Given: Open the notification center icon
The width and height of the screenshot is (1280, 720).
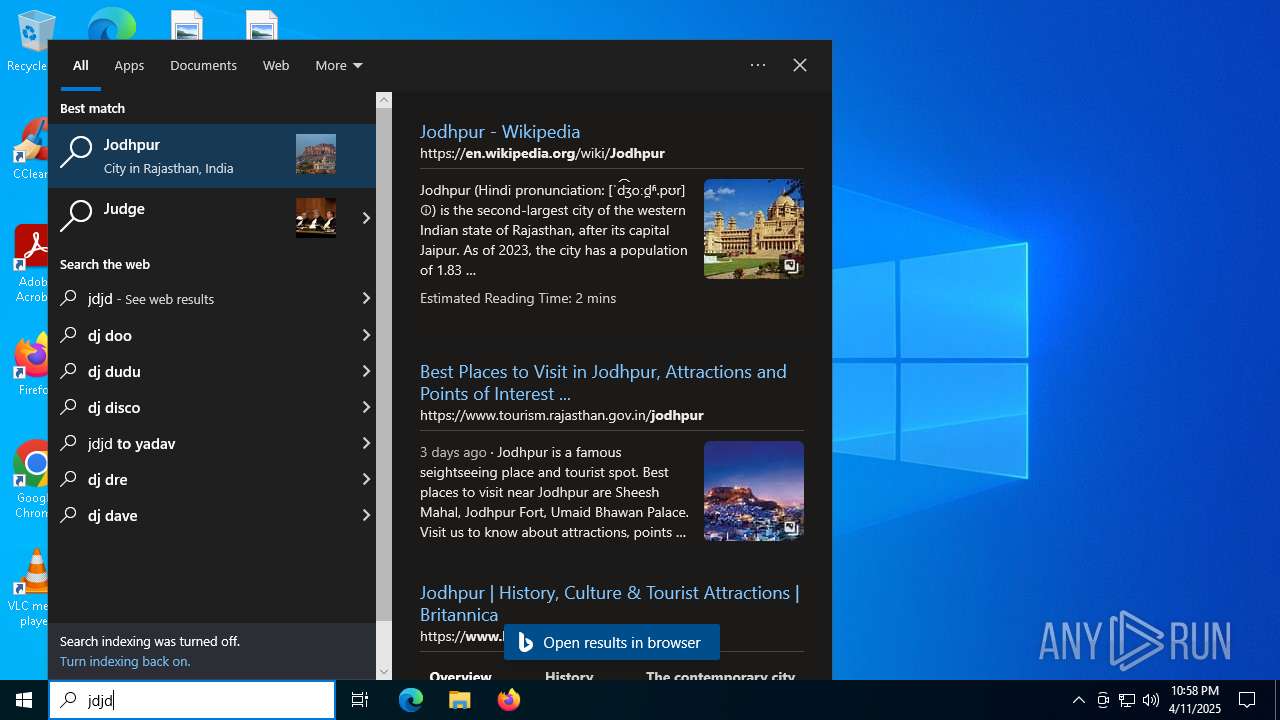Looking at the screenshot, I should point(1247,700).
